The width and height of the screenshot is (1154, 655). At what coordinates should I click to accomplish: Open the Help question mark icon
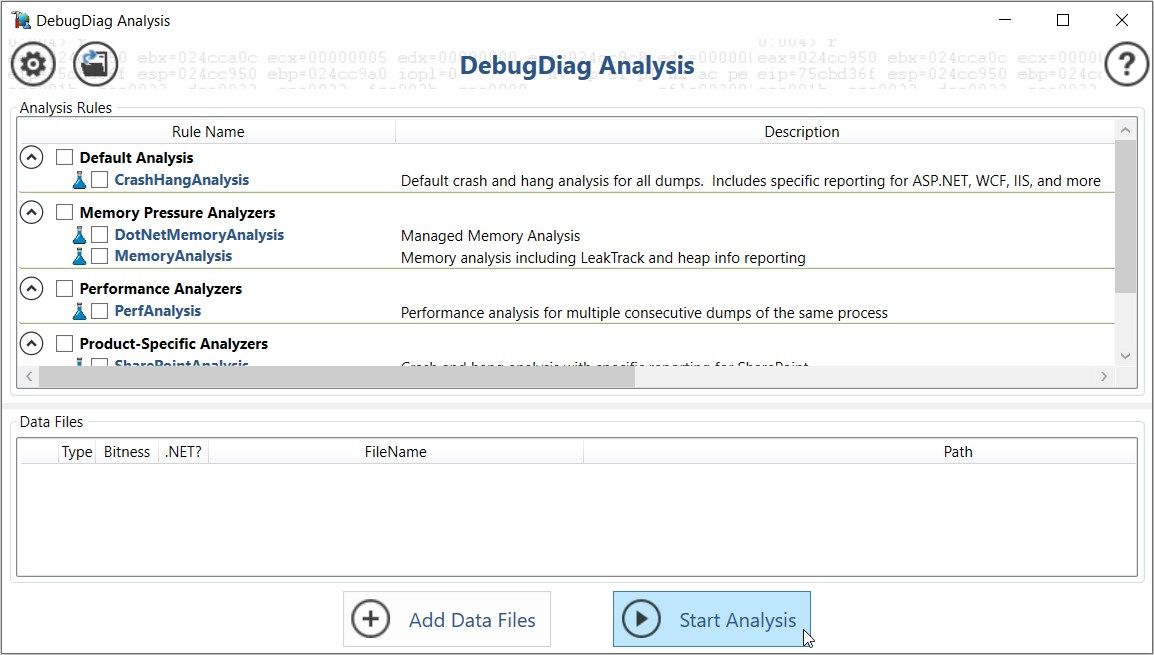[1126, 63]
